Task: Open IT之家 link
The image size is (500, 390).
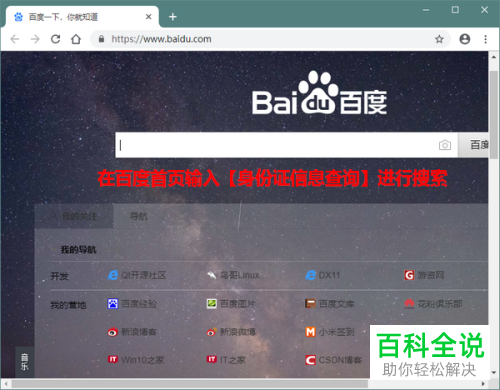Action: 226,360
